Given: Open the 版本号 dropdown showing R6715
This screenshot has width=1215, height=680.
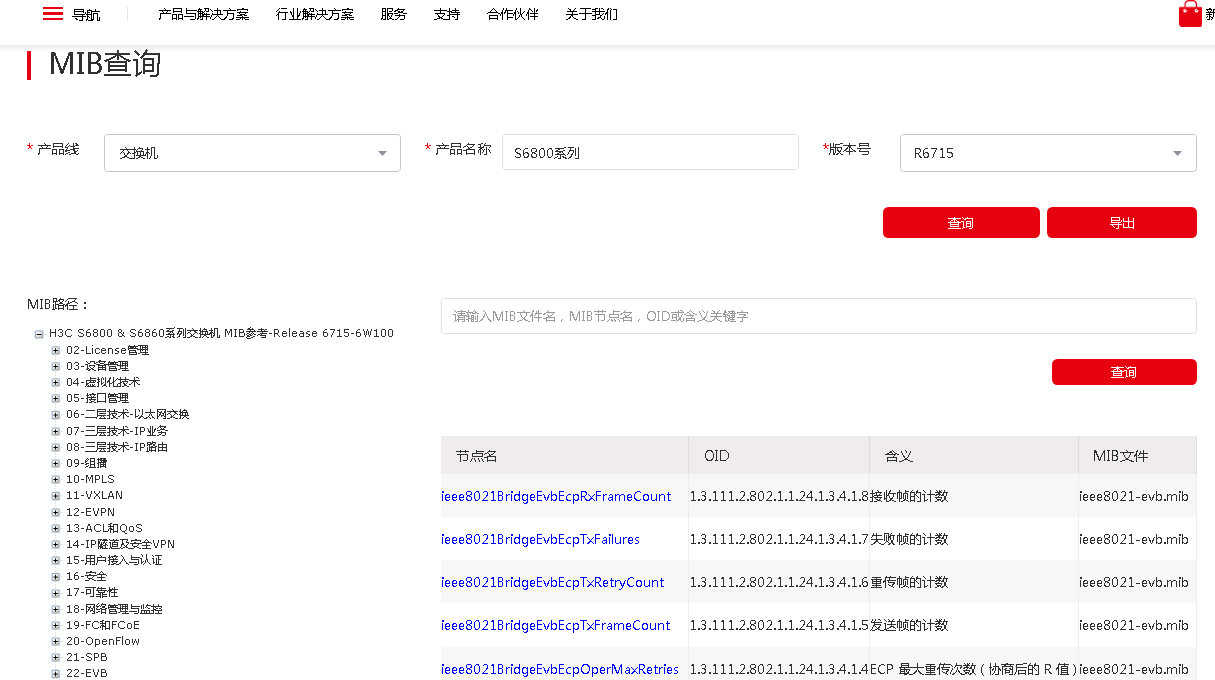Looking at the screenshot, I should (x=1048, y=153).
